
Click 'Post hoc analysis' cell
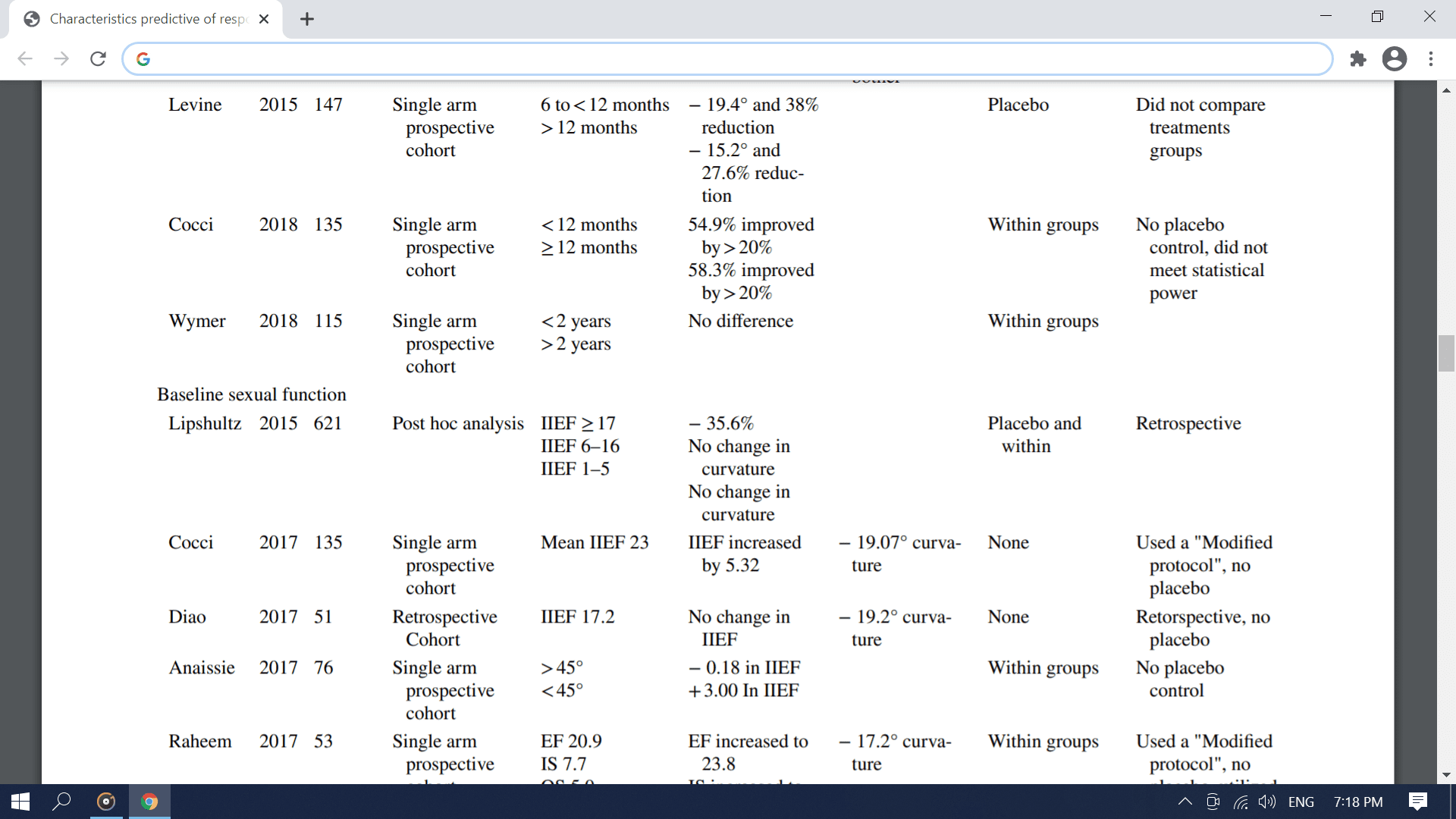pyautogui.click(x=458, y=424)
